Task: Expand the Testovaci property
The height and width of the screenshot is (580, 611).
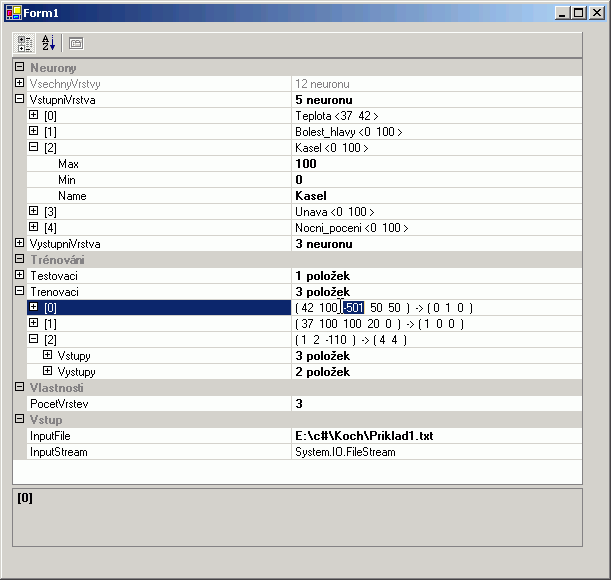Action: [x=19, y=275]
